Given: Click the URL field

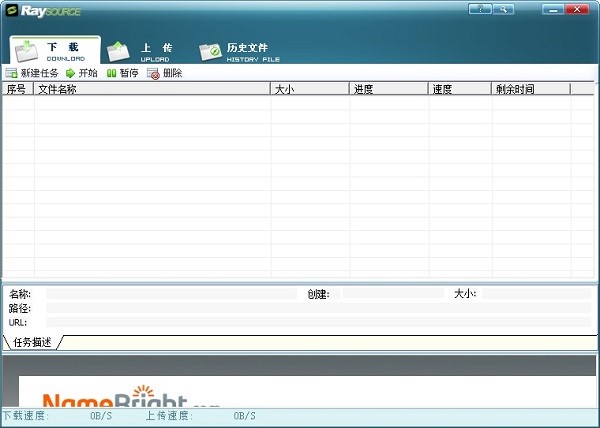Looking at the screenshot, I should coord(319,322).
